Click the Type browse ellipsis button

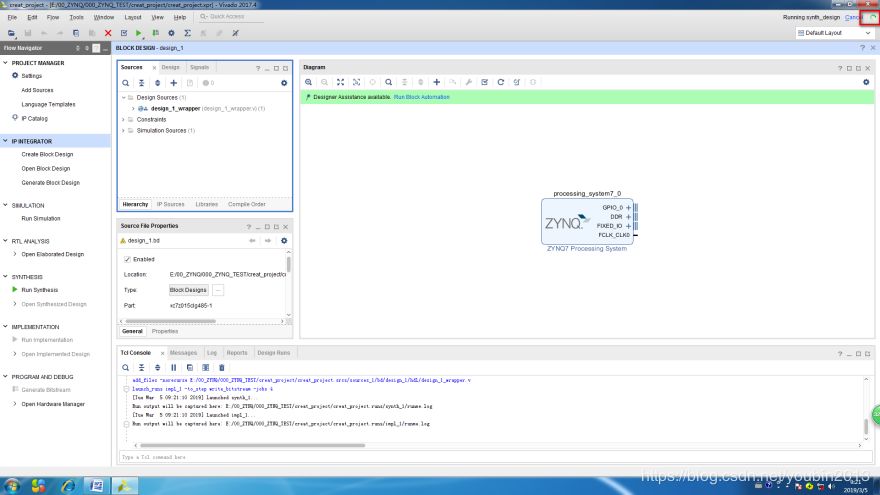[x=218, y=290]
